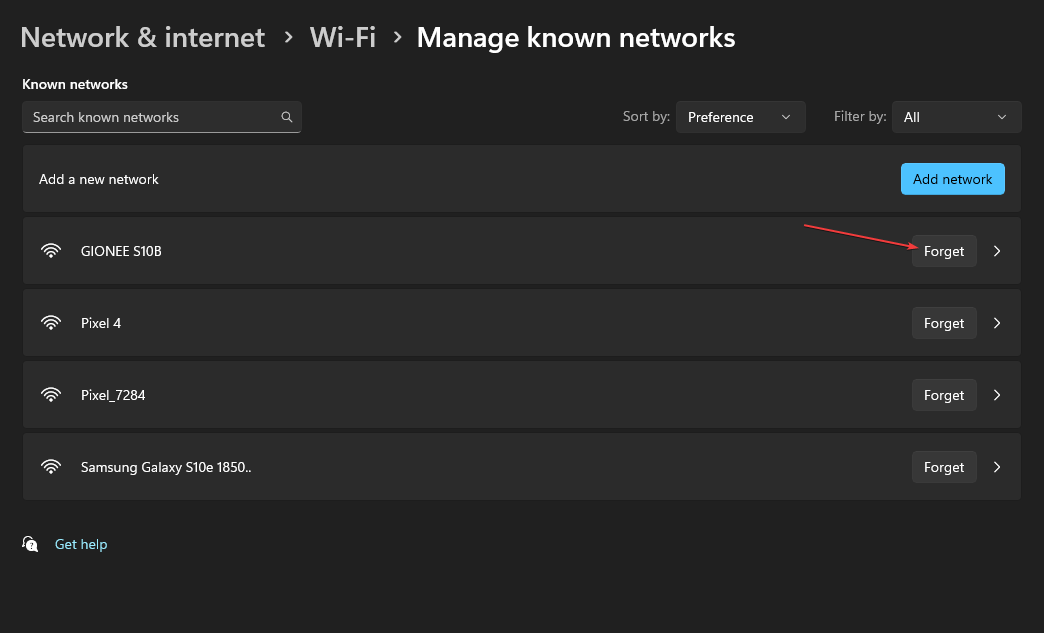Click the Wi-Fi icon beside Pixel_7284
This screenshot has height=633, width=1044.
[51, 394]
